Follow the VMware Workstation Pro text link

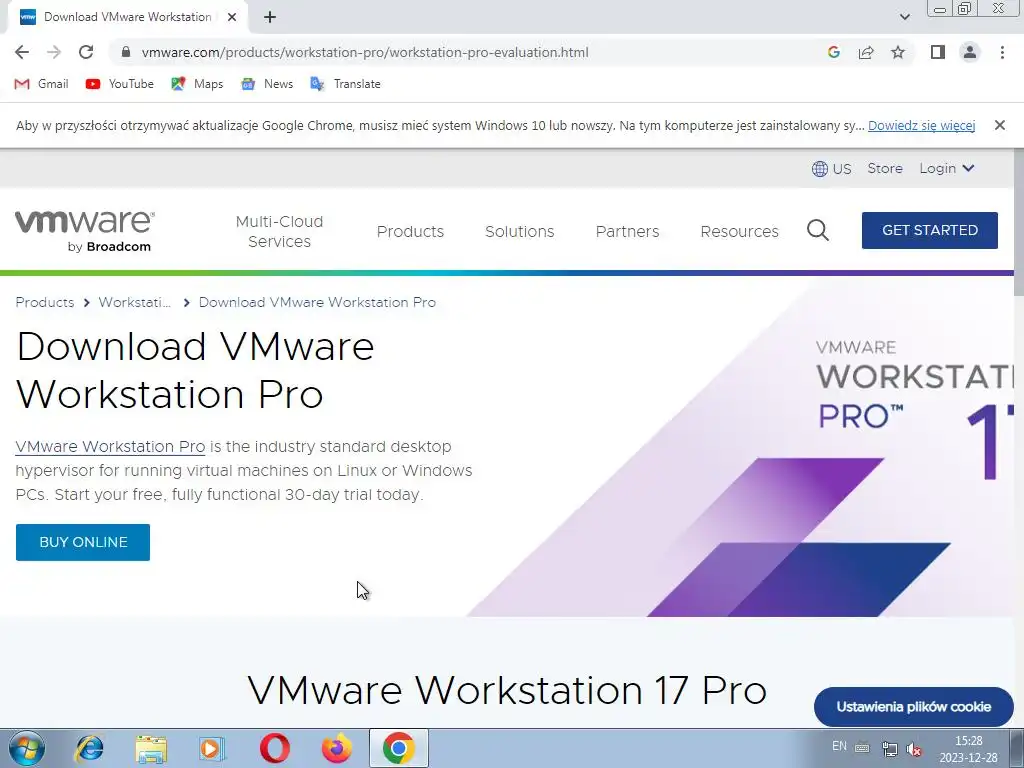(x=110, y=447)
